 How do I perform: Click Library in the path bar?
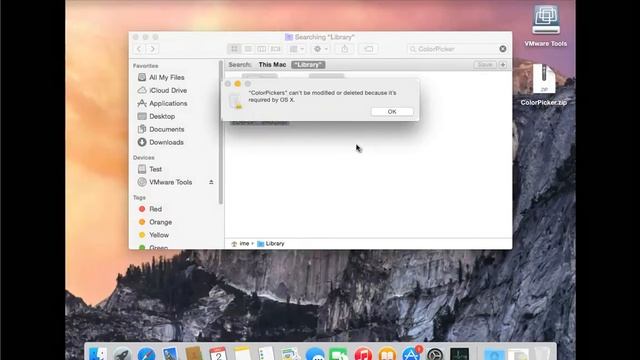(271, 244)
